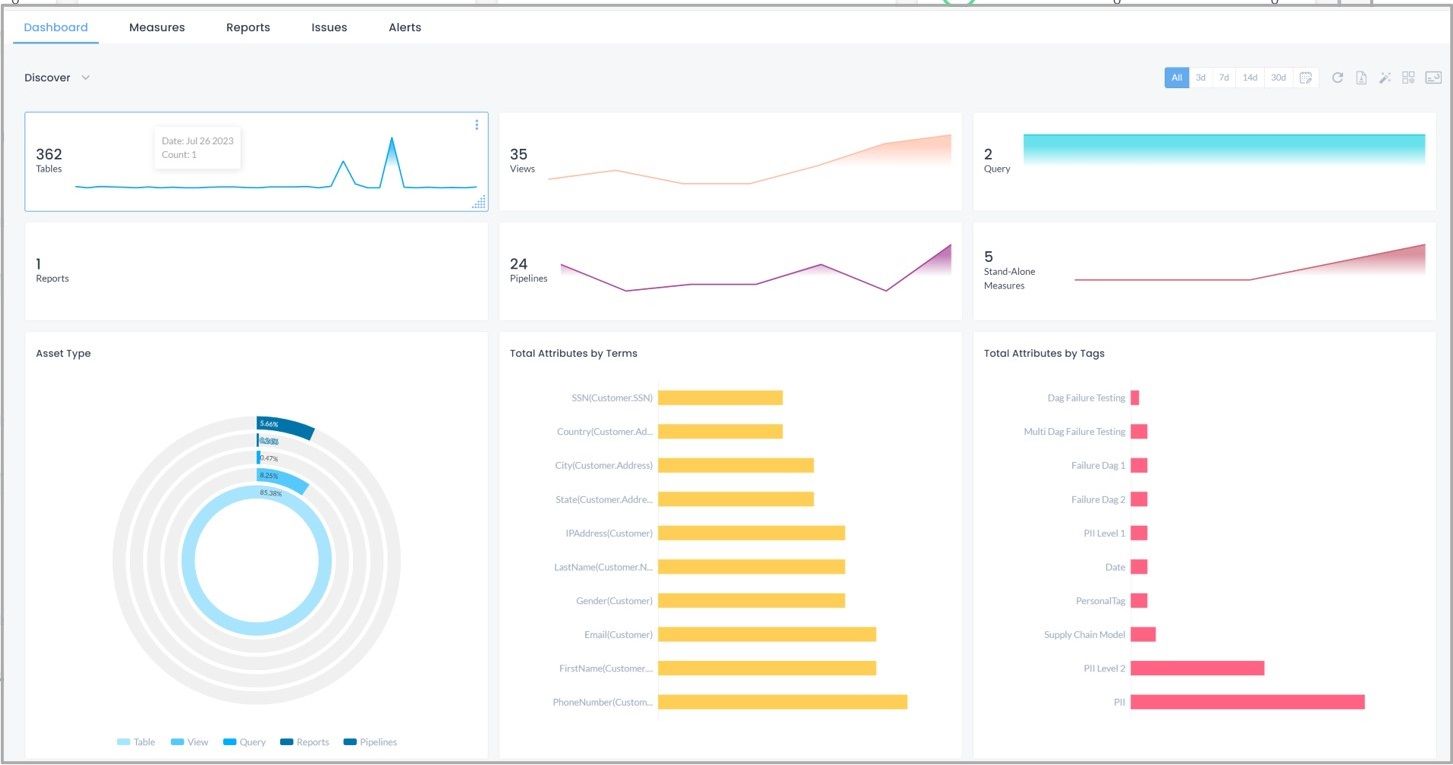Click the Total Attributes by Tags heading
The height and width of the screenshot is (765, 1453).
(1044, 353)
